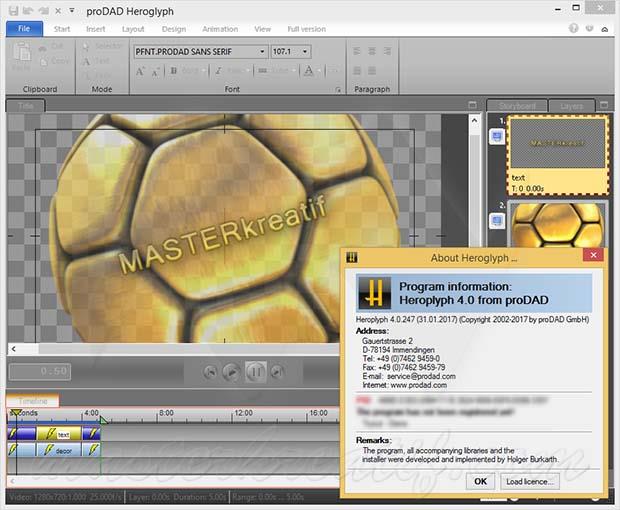Click the Outline style icon
This screenshot has height=510, width=620.
(263, 71)
